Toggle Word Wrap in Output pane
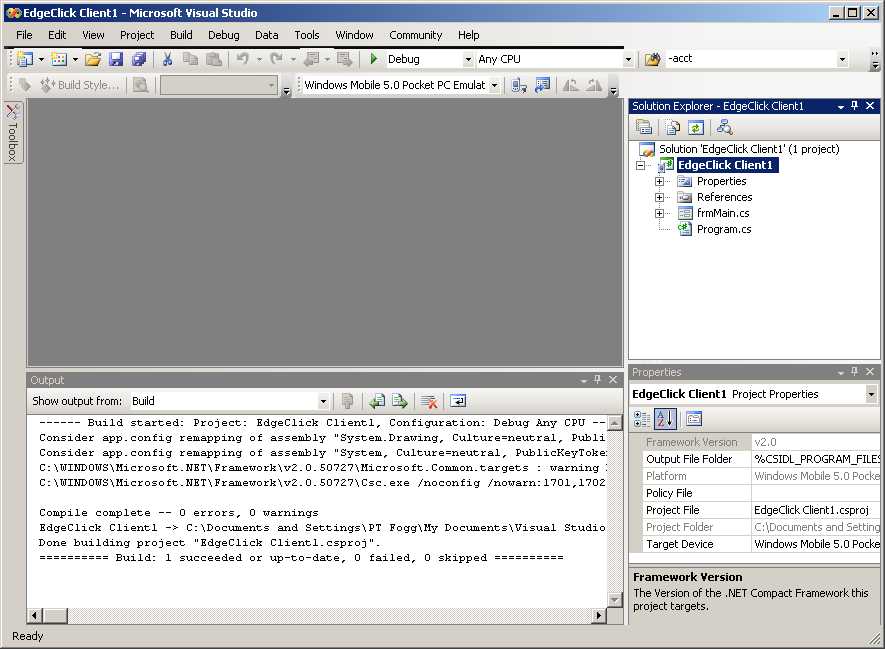 [x=458, y=401]
